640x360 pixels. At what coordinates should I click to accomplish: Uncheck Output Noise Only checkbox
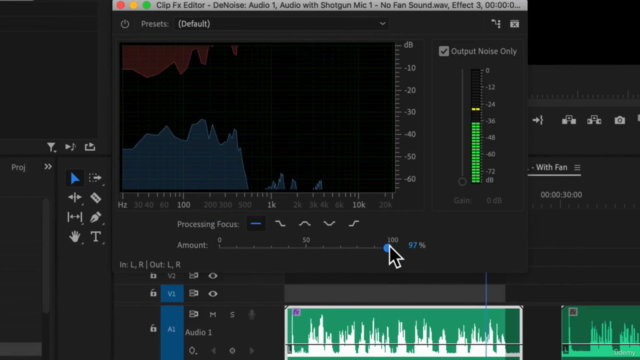[444, 51]
